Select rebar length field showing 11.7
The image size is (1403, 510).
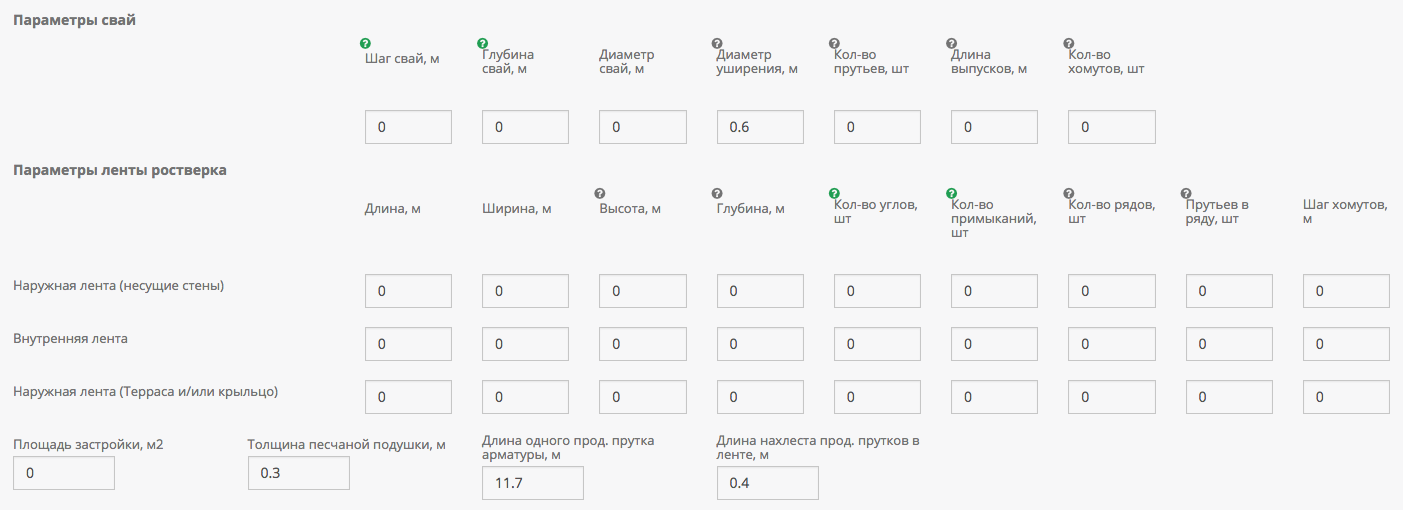(532, 483)
